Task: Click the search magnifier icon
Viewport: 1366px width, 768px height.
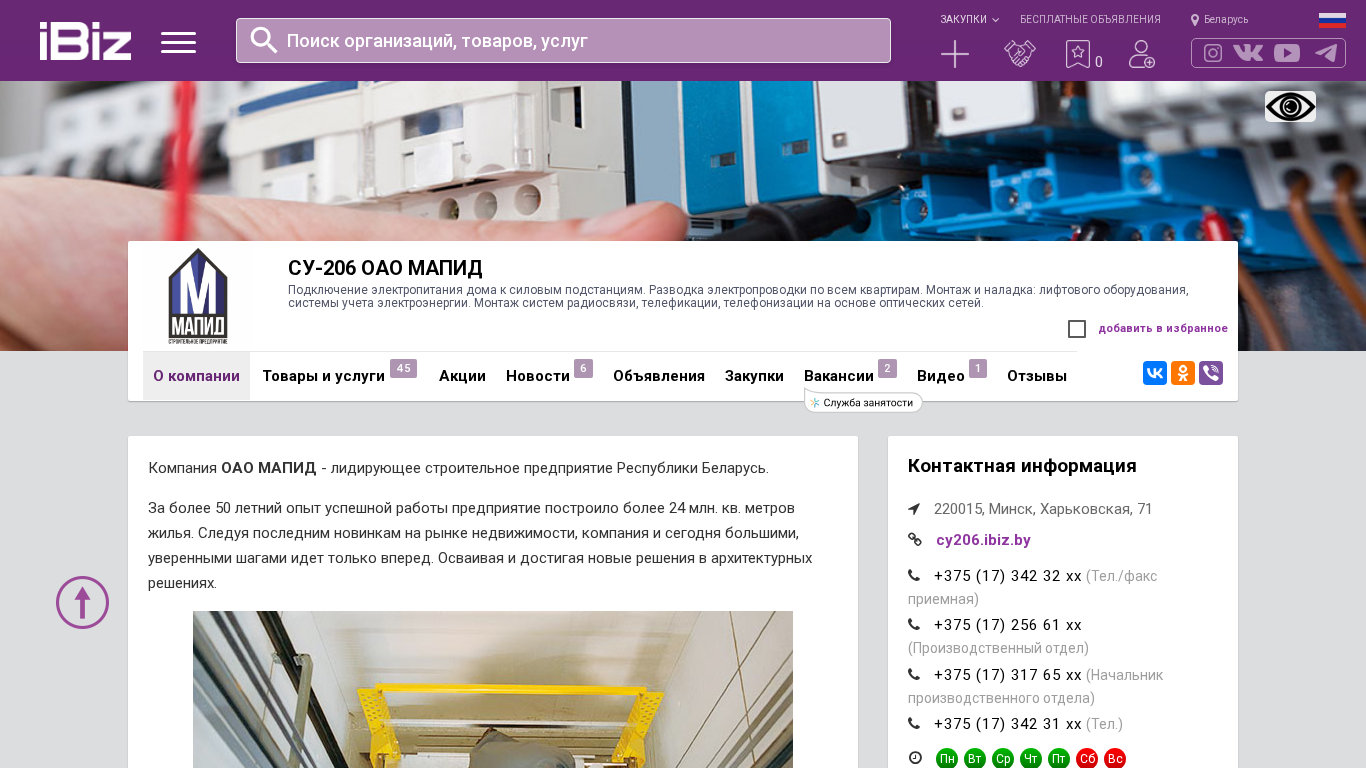Action: pyautogui.click(x=264, y=40)
